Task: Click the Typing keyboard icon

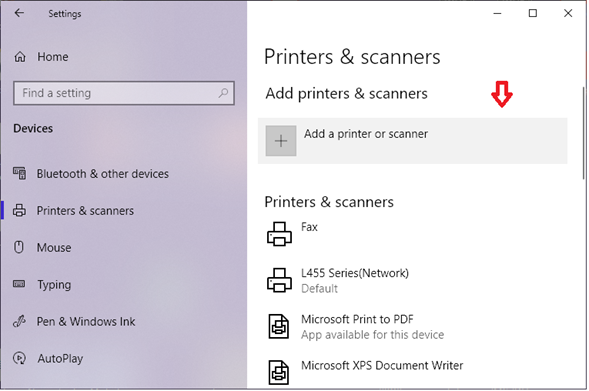Action: (19, 284)
